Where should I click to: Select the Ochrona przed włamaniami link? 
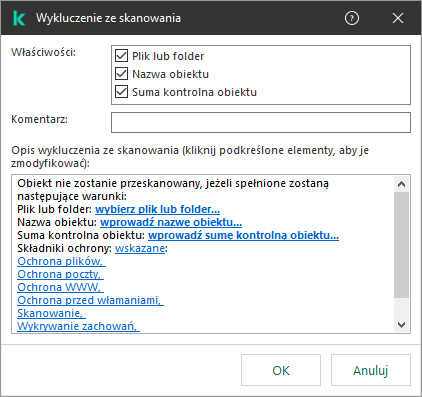(x=90, y=300)
